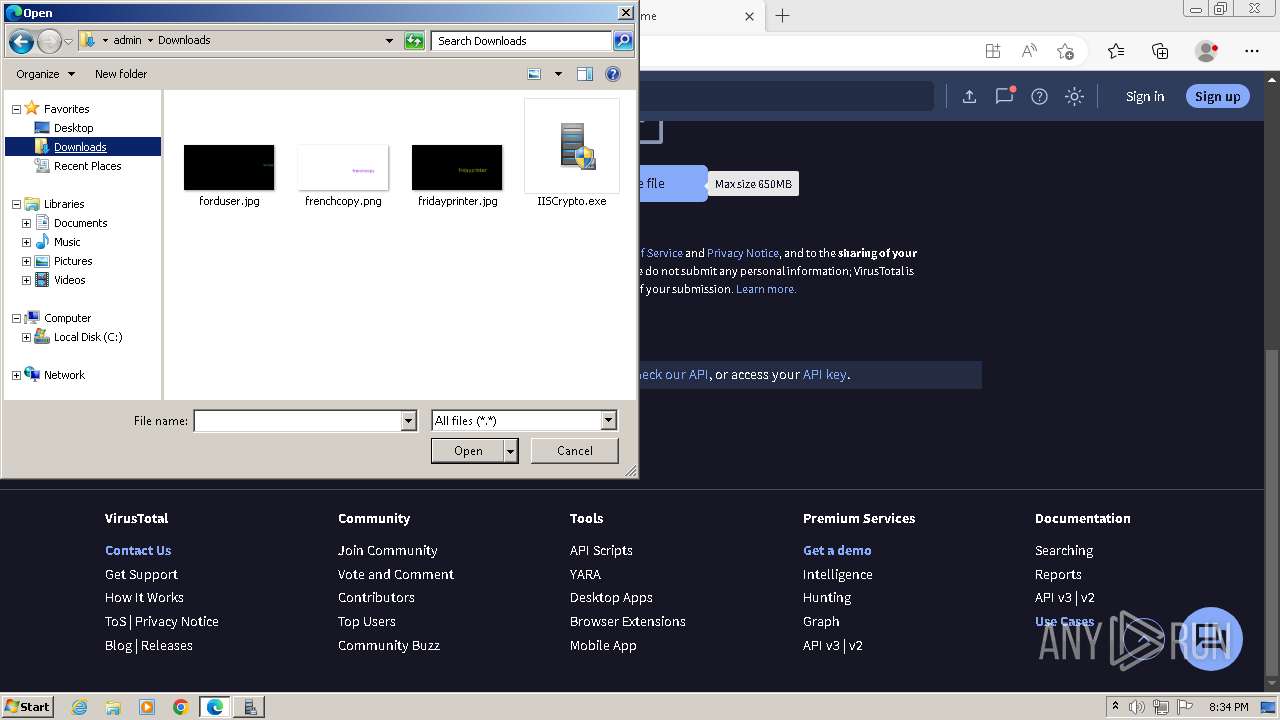Viewport: 1280px width, 720px height.
Task: Click VirusTotal Sign in link
Action: pos(1145,96)
